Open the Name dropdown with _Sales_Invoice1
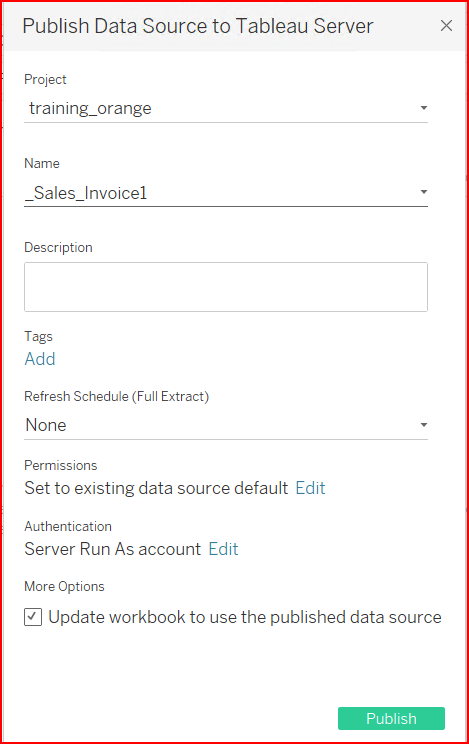This screenshot has height=744, width=469. [x=226, y=193]
